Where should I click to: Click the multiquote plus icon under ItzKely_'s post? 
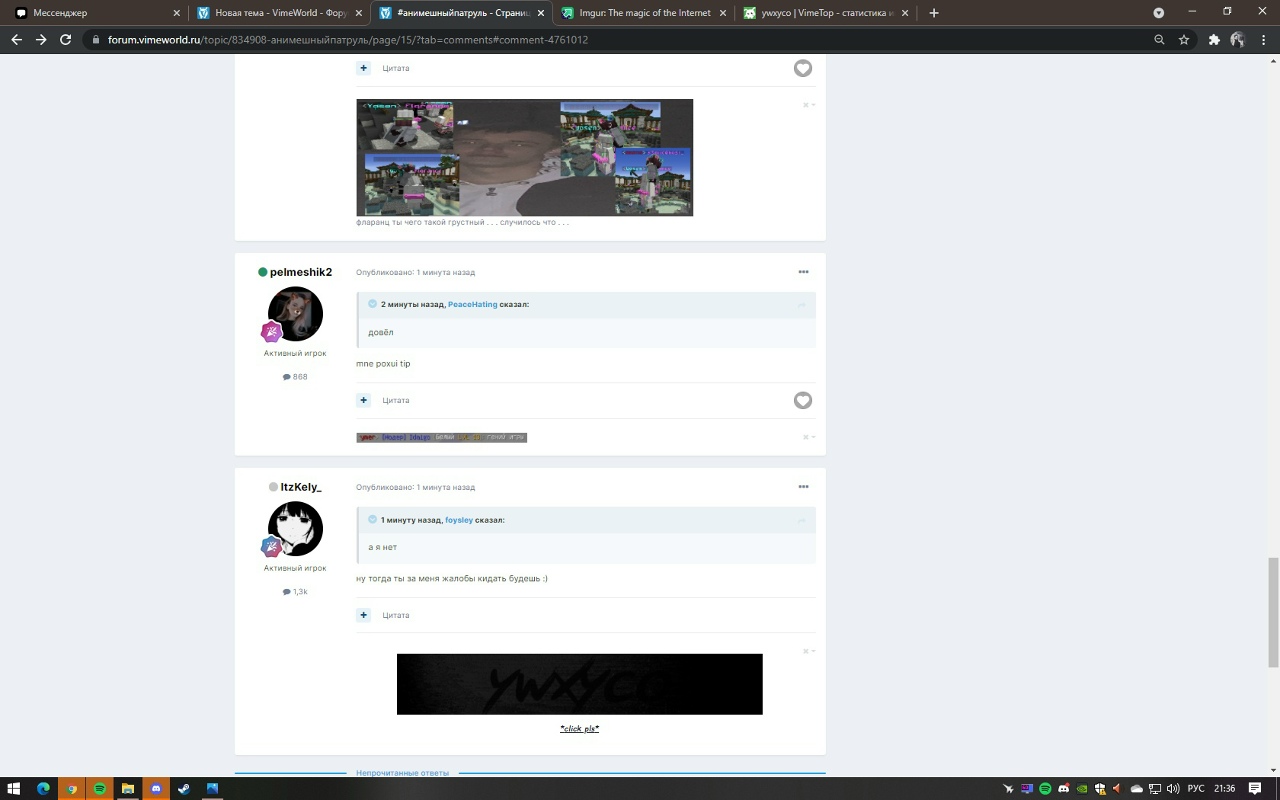(364, 615)
